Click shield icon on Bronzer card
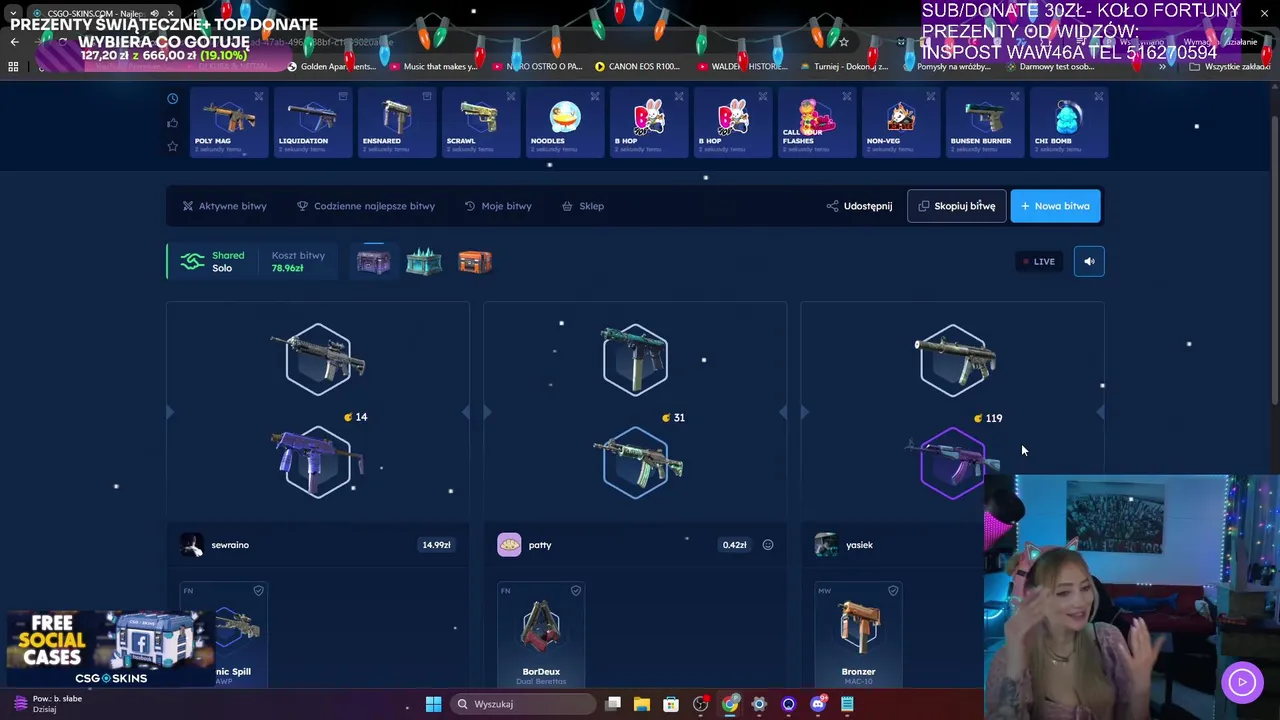 tap(893, 591)
